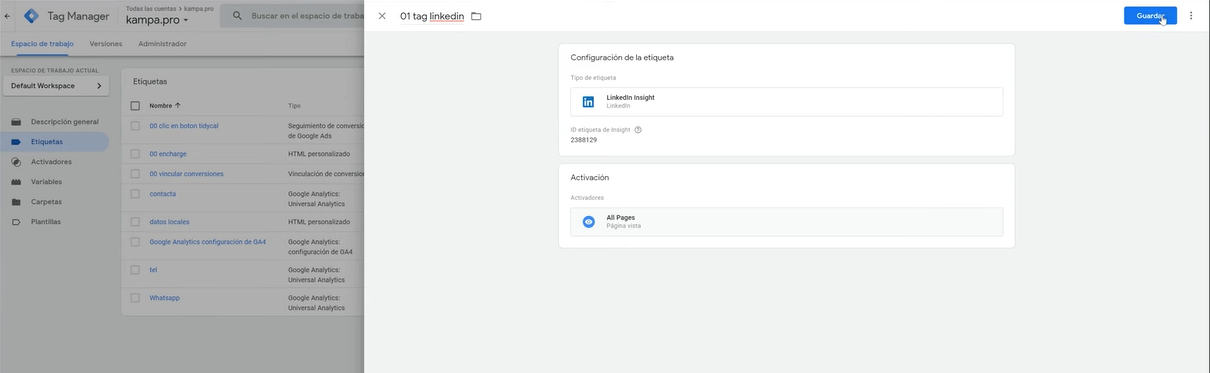Click the Plantillas sidebar icon
Viewport: 1210px width, 373px height.
[15, 222]
